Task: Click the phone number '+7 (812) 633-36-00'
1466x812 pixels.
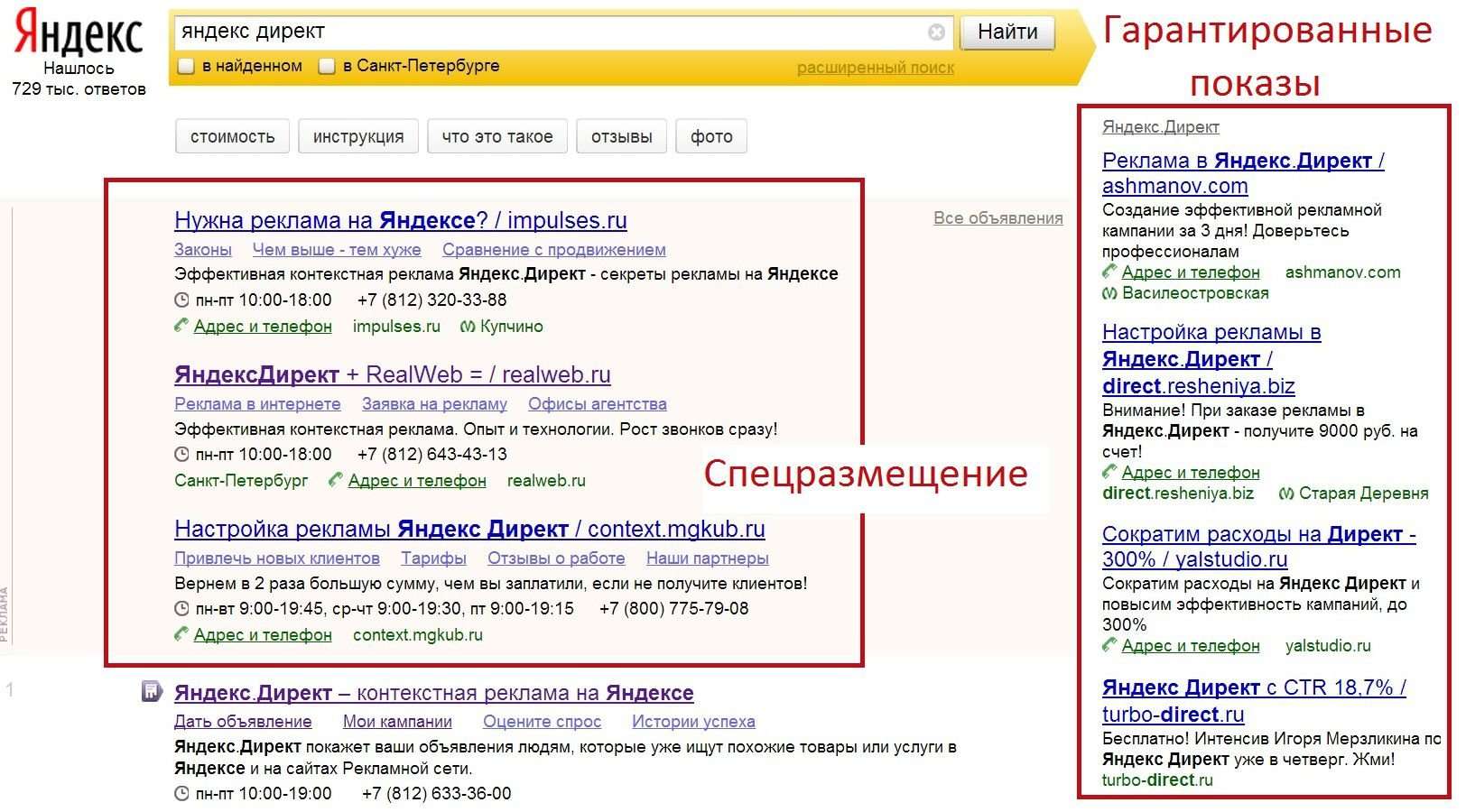Action: tap(437, 794)
